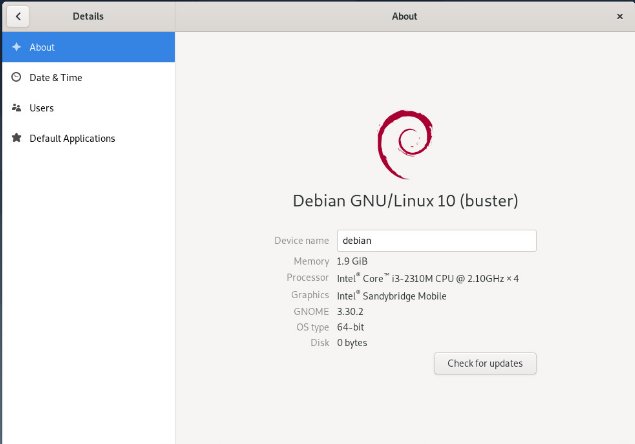Click the "Memory" label
Image resolution: width=635 pixels, height=444 pixels.
pos(311,261)
